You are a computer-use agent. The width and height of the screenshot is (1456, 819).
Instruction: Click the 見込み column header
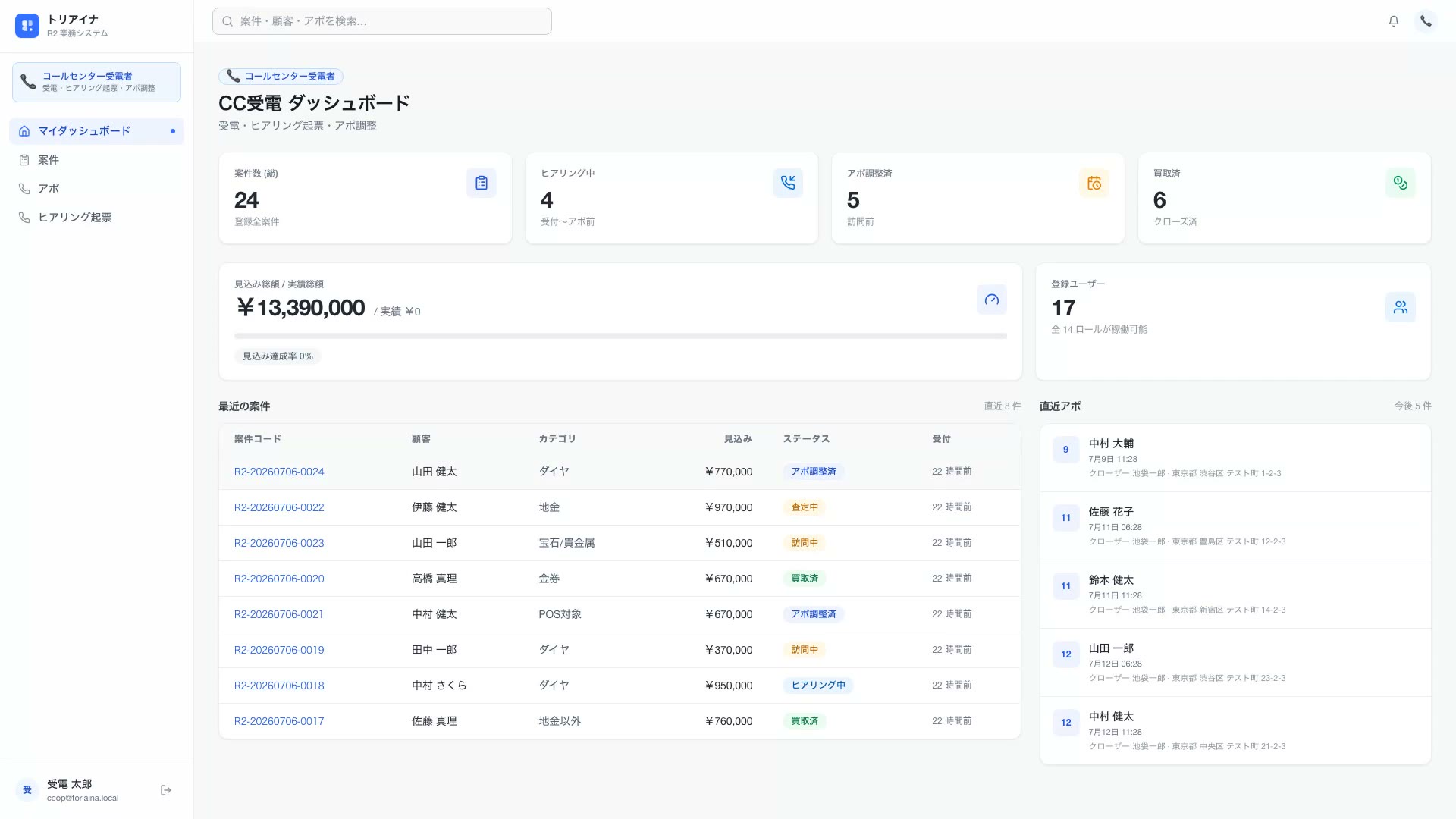point(738,439)
